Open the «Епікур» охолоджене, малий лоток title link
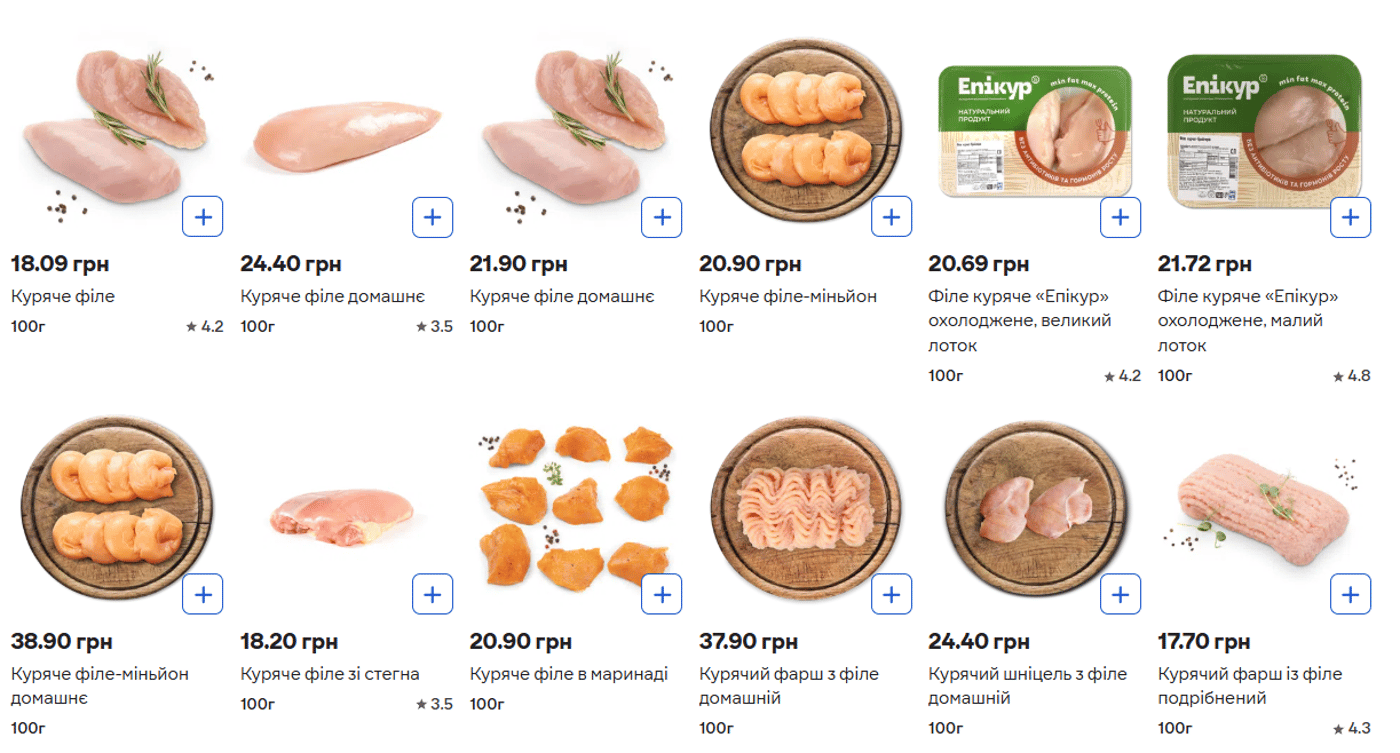Viewport: 1400px width, 753px height. click(x=1247, y=321)
